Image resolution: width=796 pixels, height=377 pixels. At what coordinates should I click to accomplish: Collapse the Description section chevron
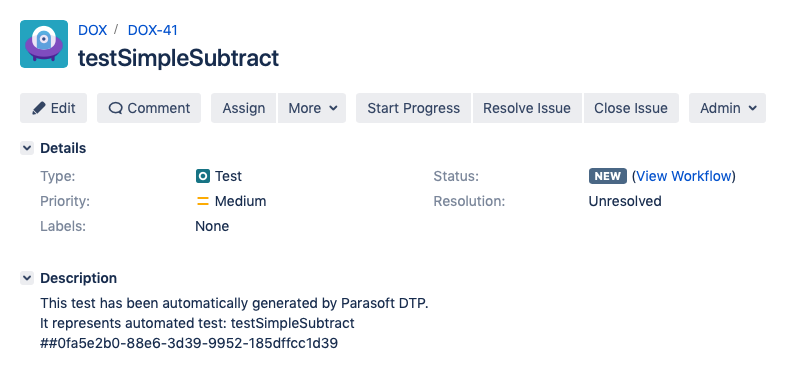26,278
